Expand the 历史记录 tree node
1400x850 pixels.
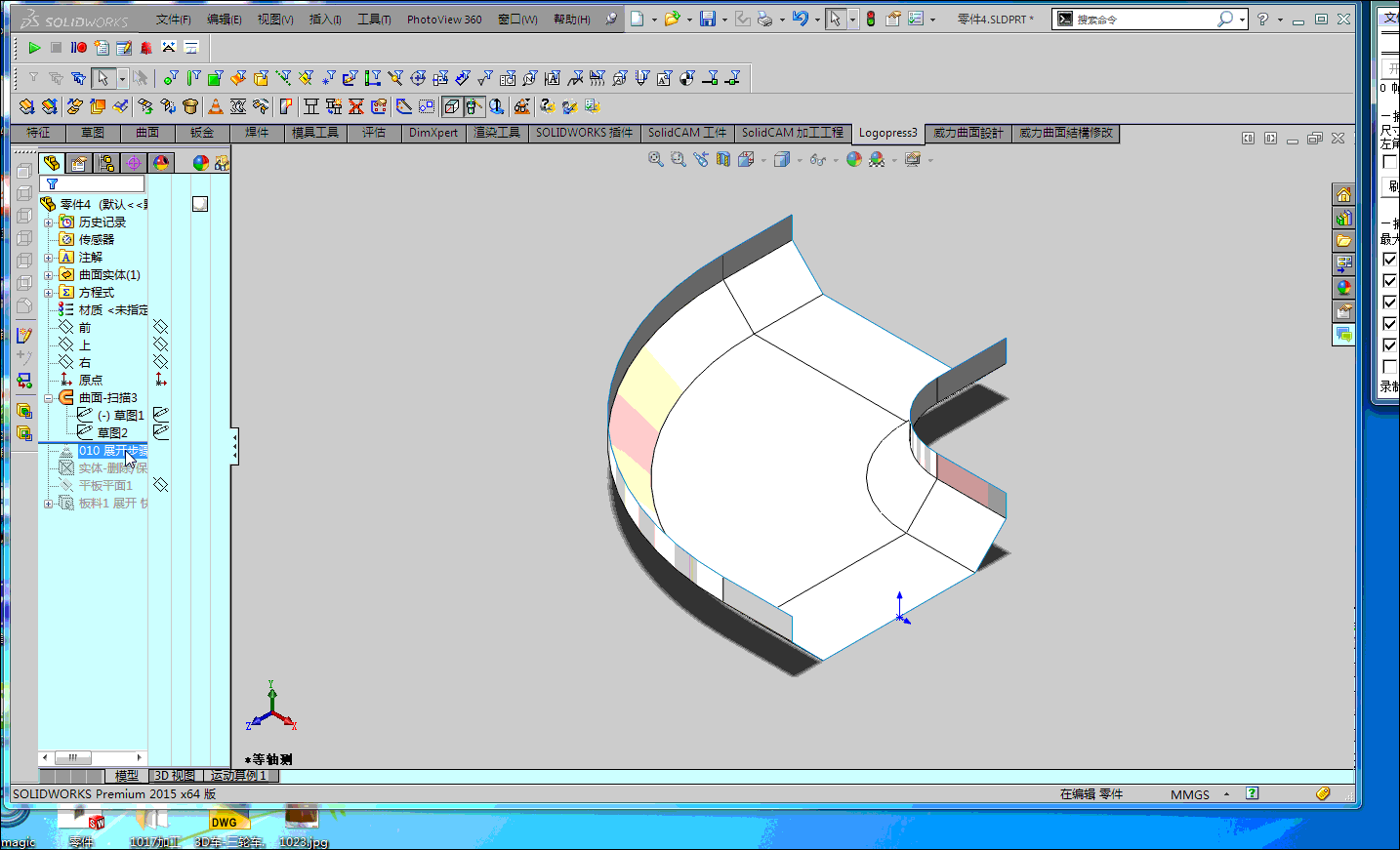click(48, 223)
